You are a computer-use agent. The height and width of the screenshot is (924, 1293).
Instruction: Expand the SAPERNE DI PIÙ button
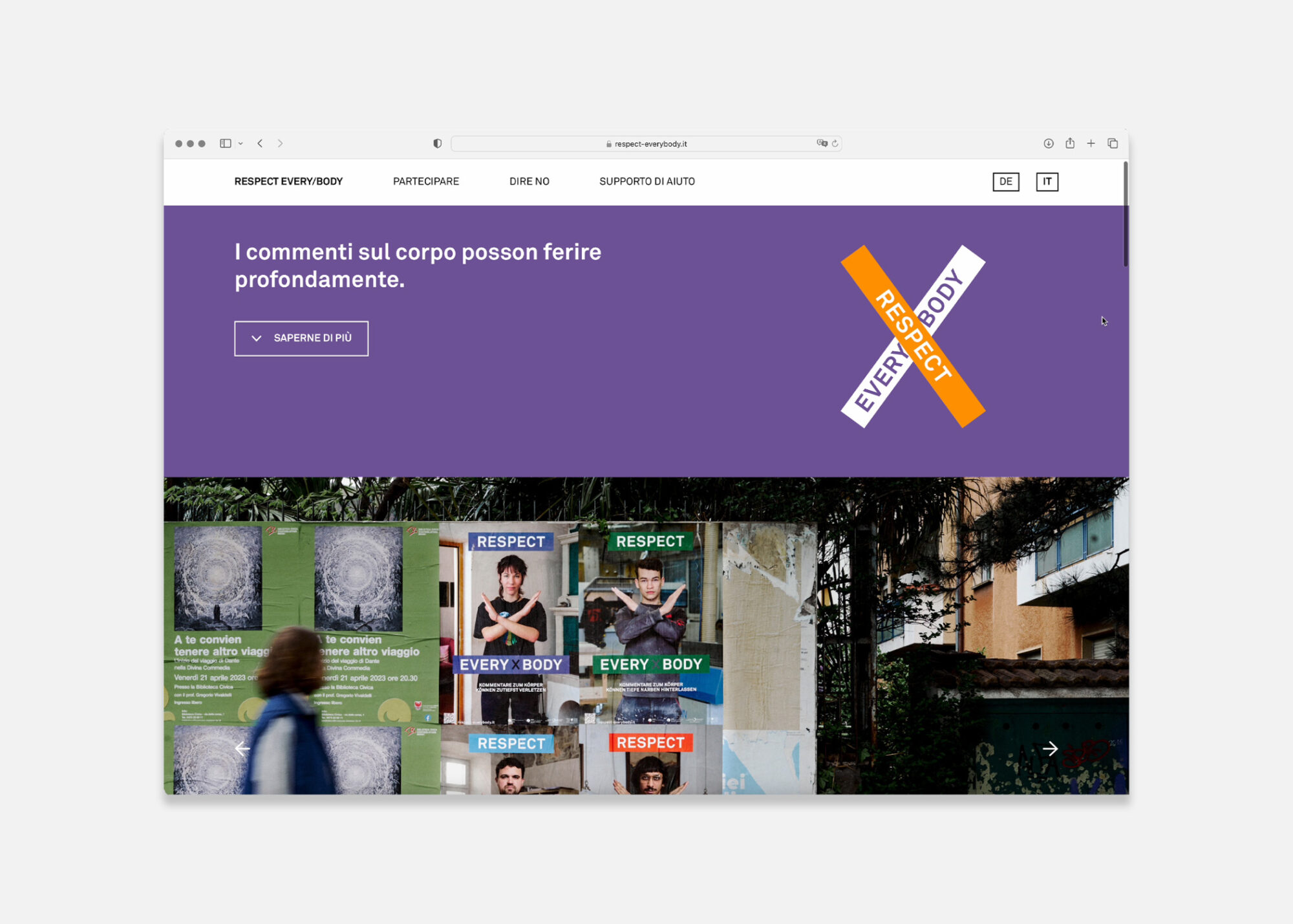301,338
